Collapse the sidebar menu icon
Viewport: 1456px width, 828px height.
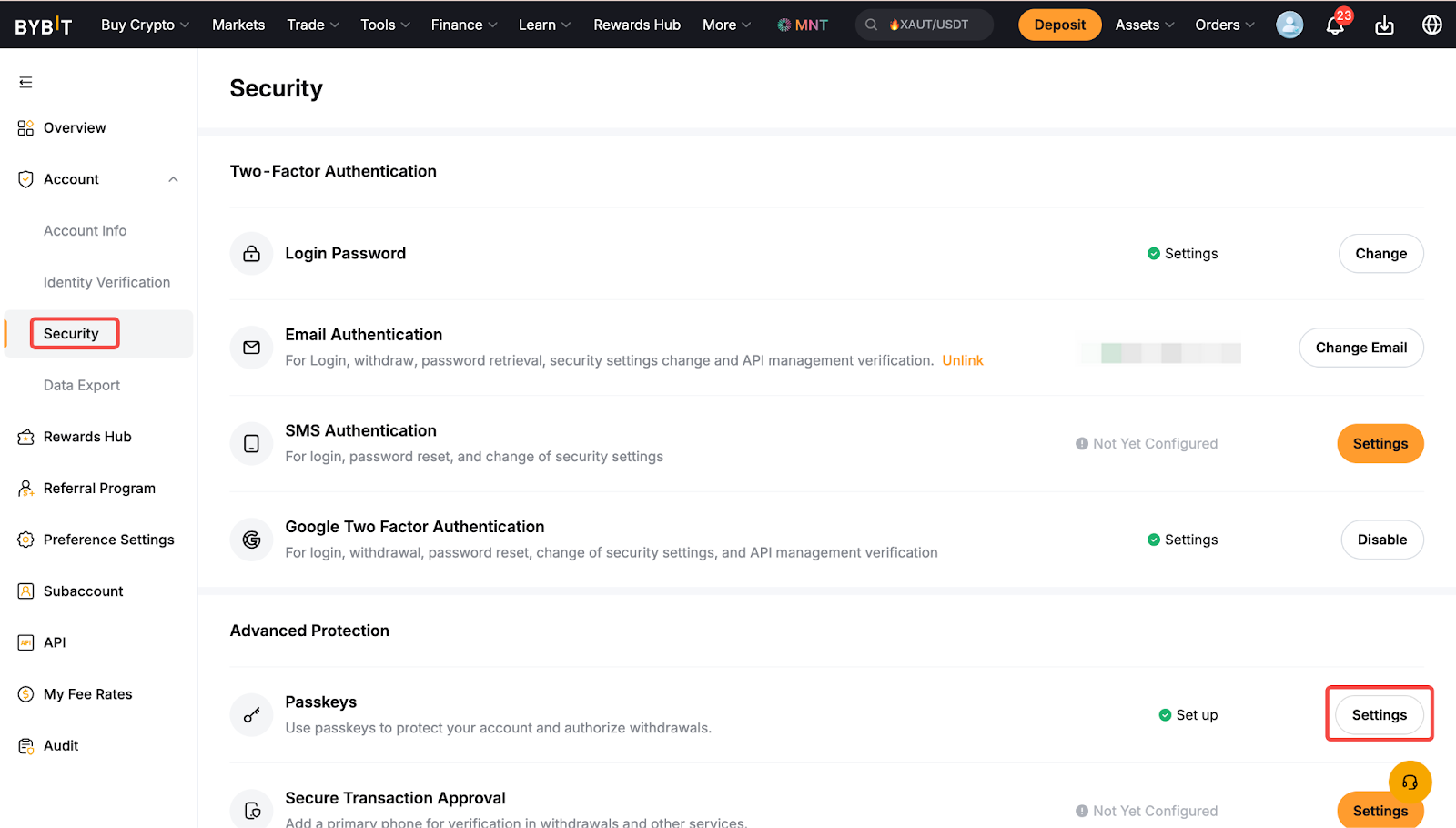coord(25,83)
